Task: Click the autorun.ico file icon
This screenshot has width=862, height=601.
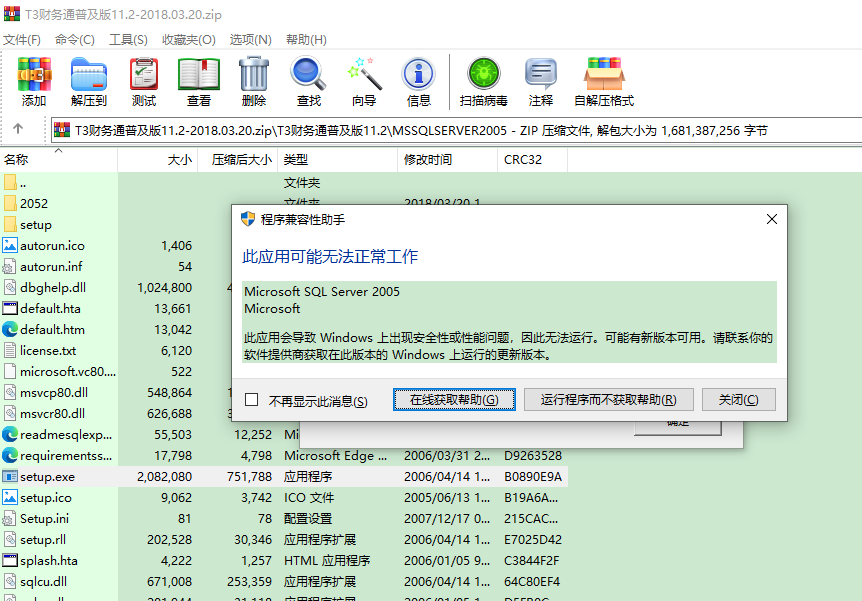Action: pos(10,245)
